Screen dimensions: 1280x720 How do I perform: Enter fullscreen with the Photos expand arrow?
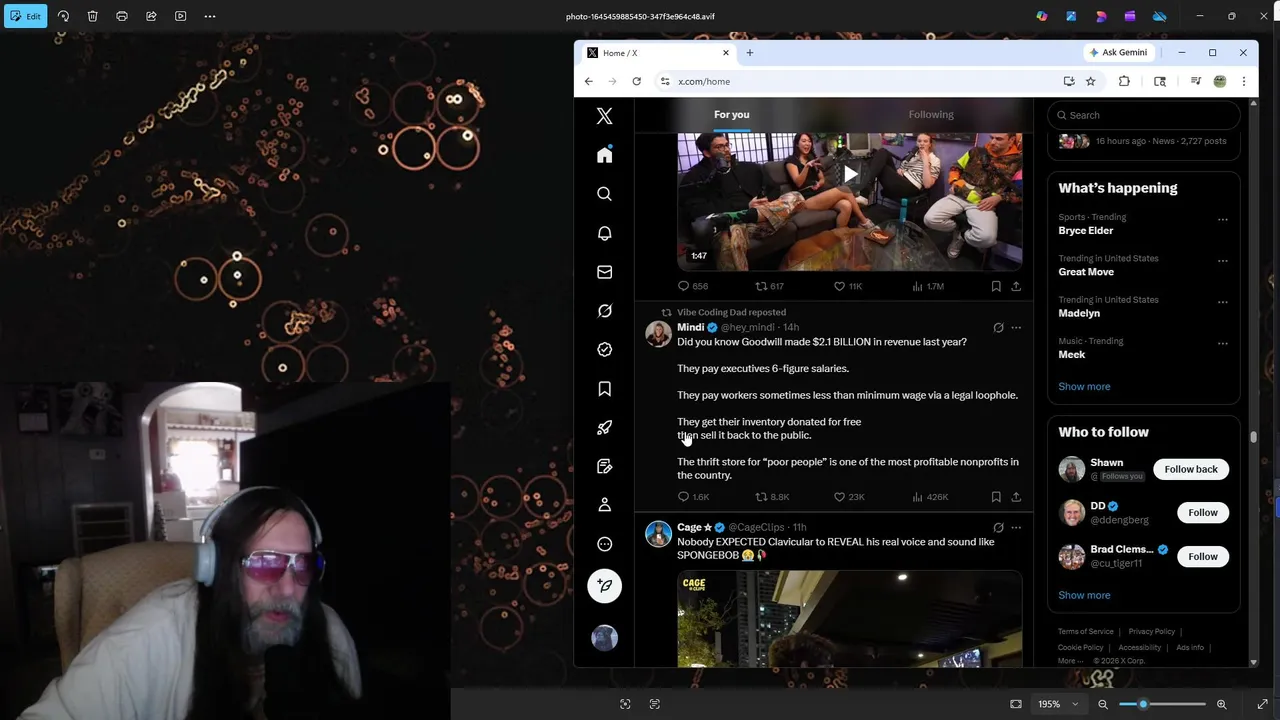point(1262,704)
